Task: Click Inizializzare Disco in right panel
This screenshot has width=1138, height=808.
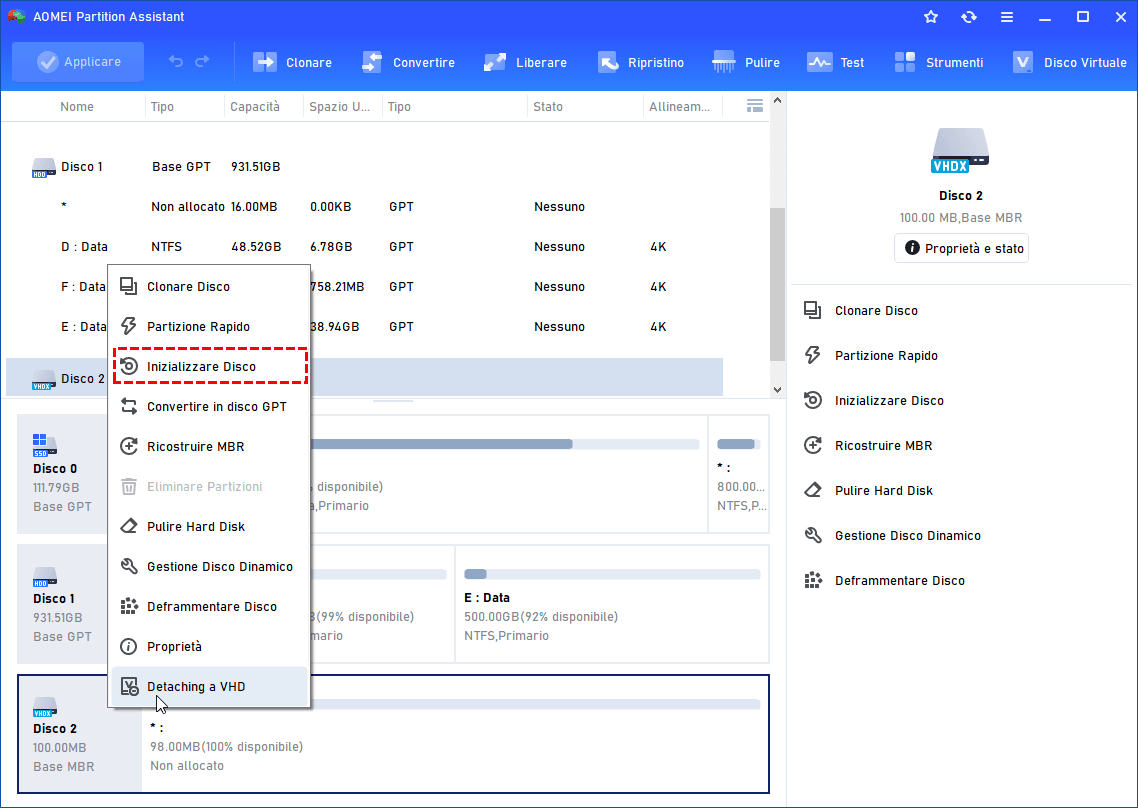Action: pyautogui.click(x=874, y=401)
